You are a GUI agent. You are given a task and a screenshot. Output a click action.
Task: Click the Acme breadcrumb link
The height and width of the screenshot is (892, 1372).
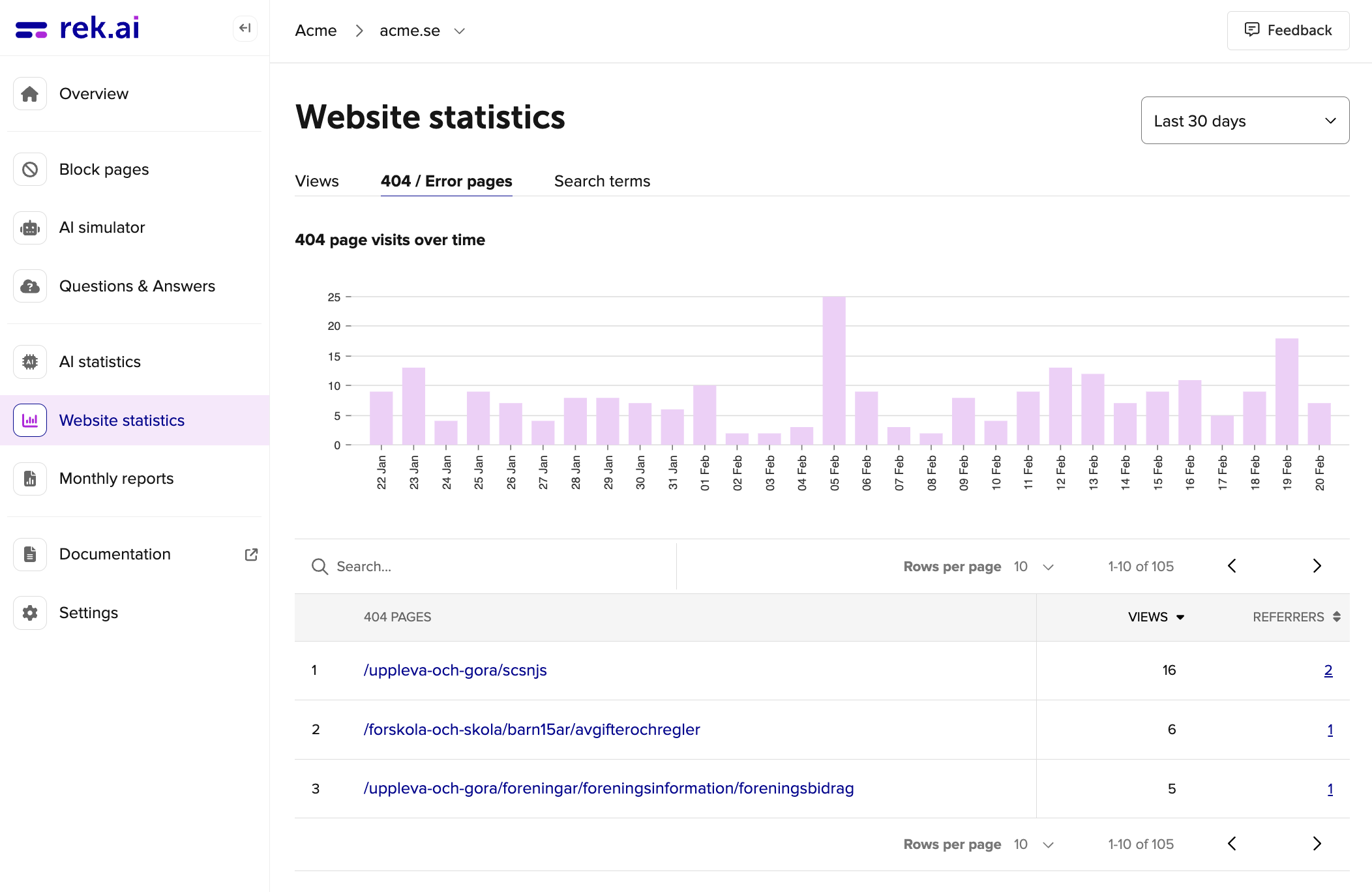point(316,31)
